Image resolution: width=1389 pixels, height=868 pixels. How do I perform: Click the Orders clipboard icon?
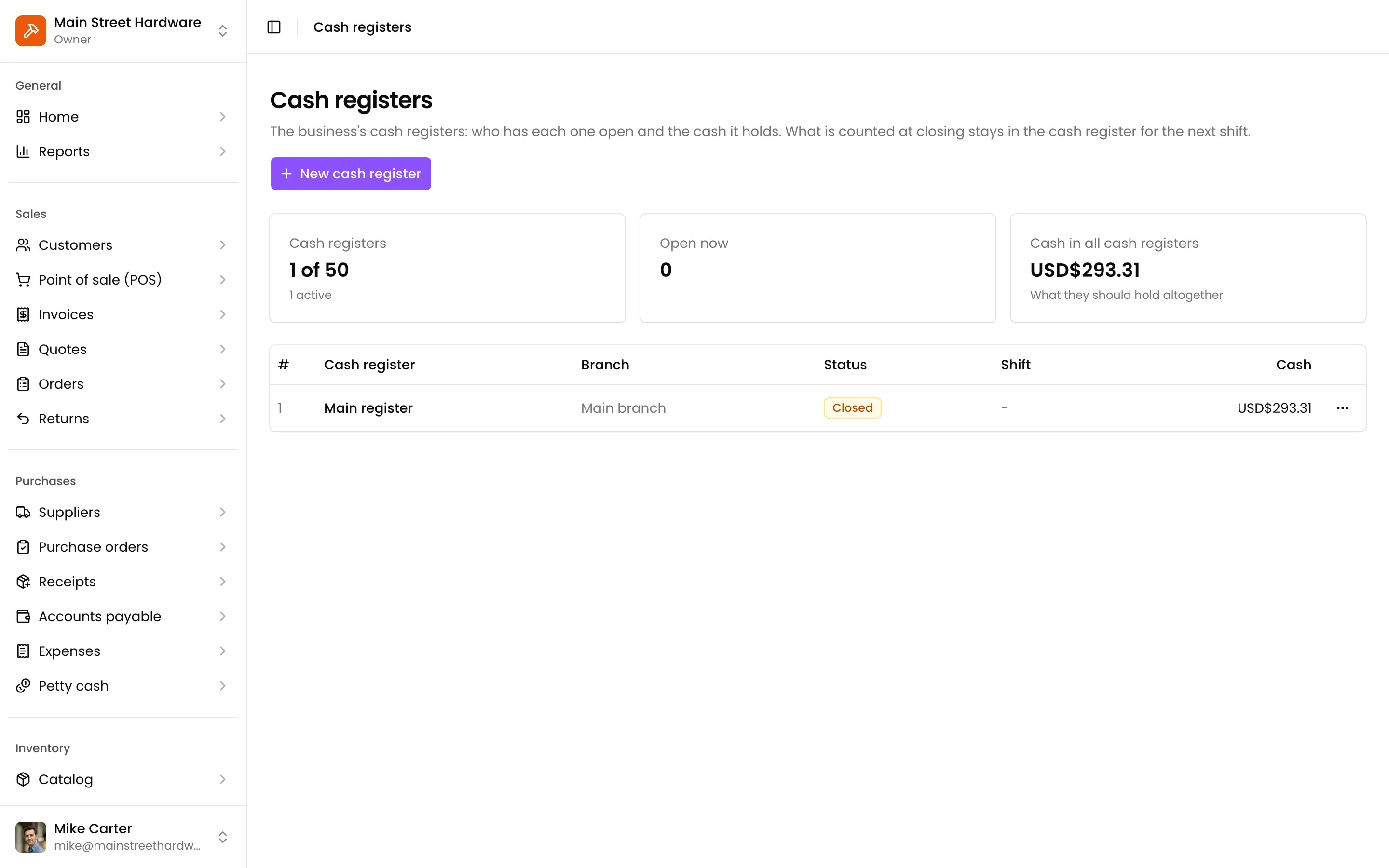(x=23, y=384)
